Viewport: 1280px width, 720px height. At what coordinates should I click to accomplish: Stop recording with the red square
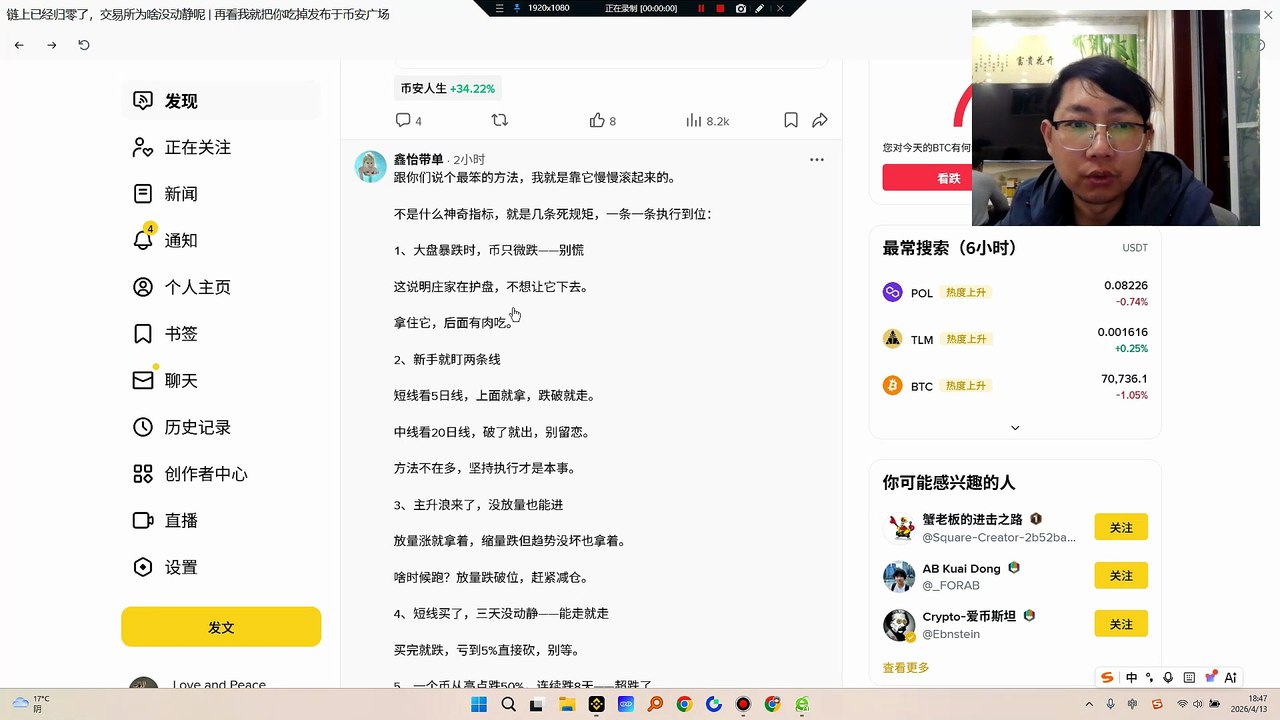(720, 8)
